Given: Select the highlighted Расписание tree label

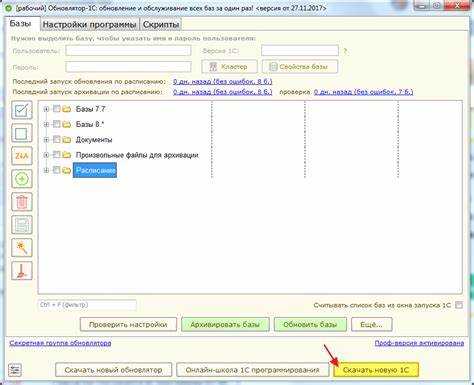Looking at the screenshot, I should (x=95, y=170).
